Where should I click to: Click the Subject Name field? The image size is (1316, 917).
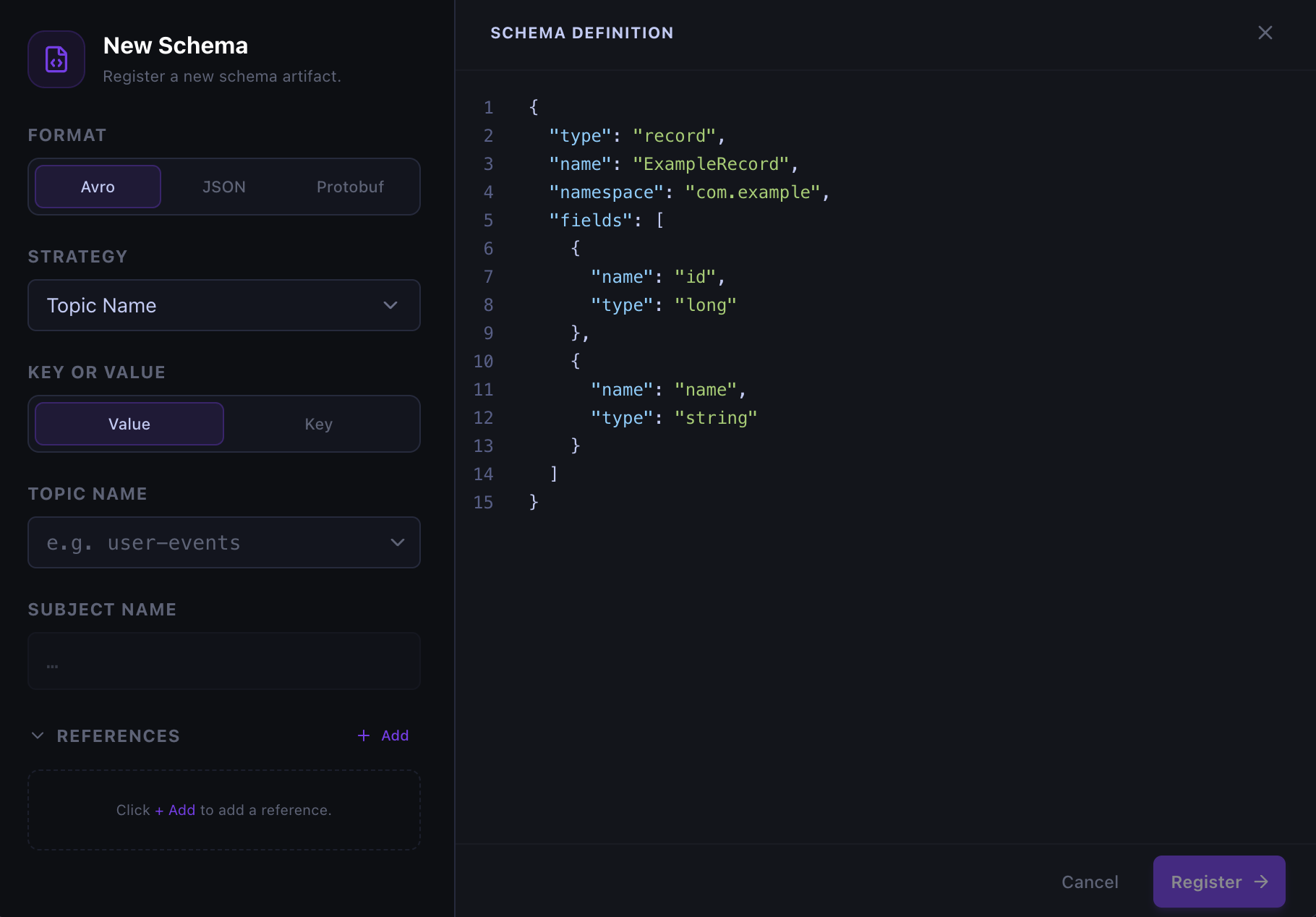[x=224, y=661]
